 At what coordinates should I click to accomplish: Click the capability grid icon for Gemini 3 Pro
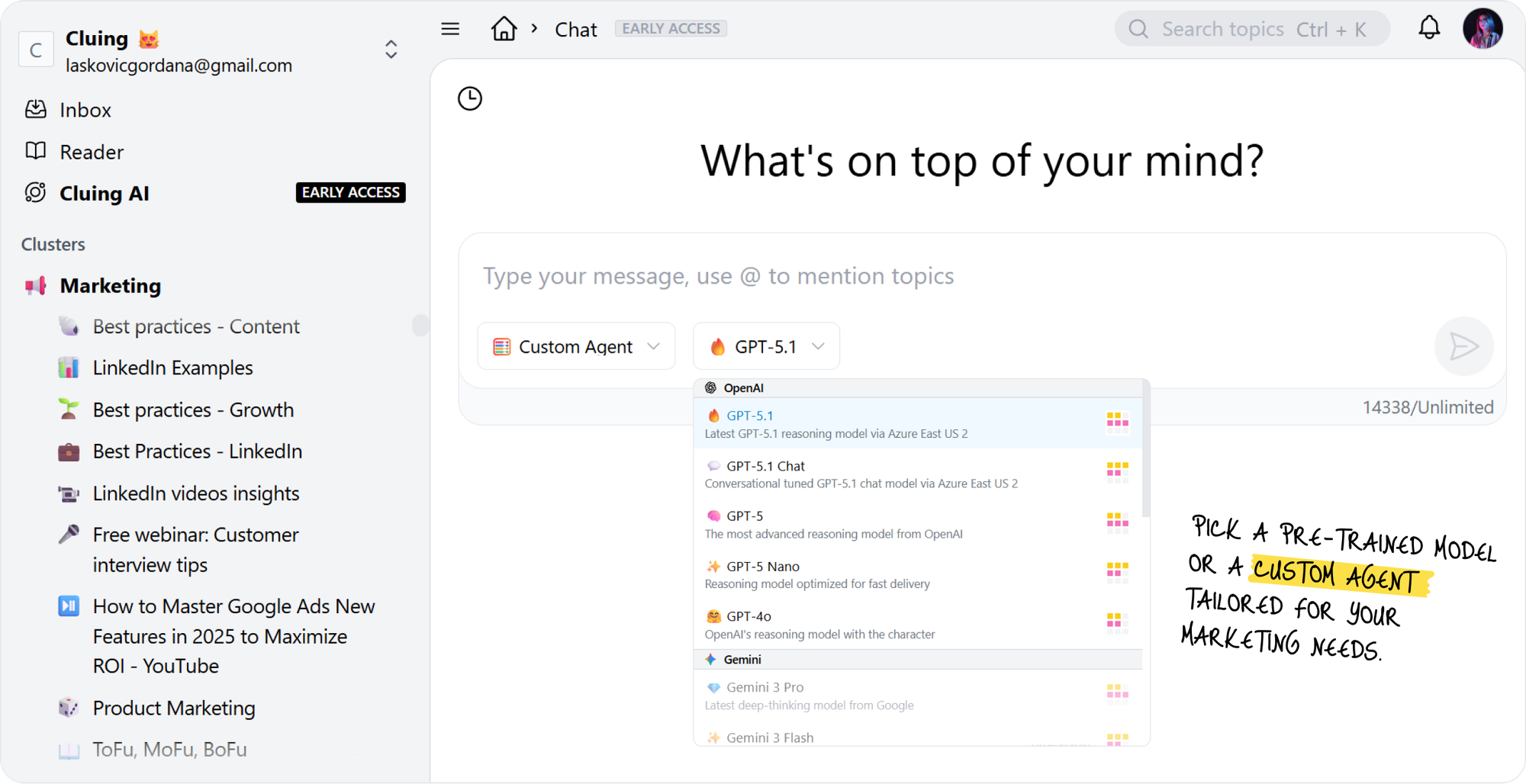coord(1118,695)
